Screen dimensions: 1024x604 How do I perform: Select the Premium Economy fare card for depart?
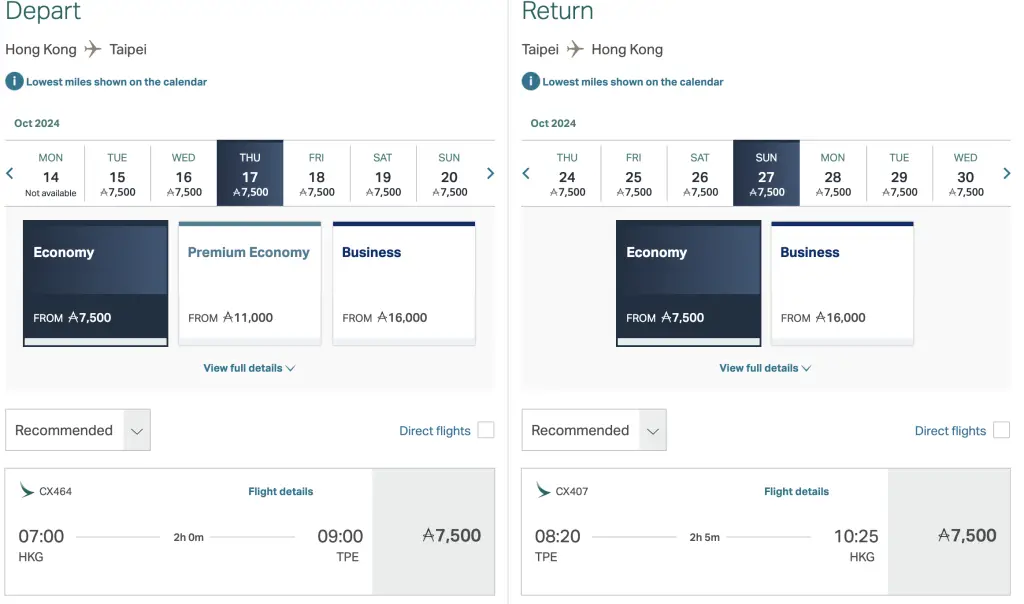pyautogui.click(x=248, y=282)
